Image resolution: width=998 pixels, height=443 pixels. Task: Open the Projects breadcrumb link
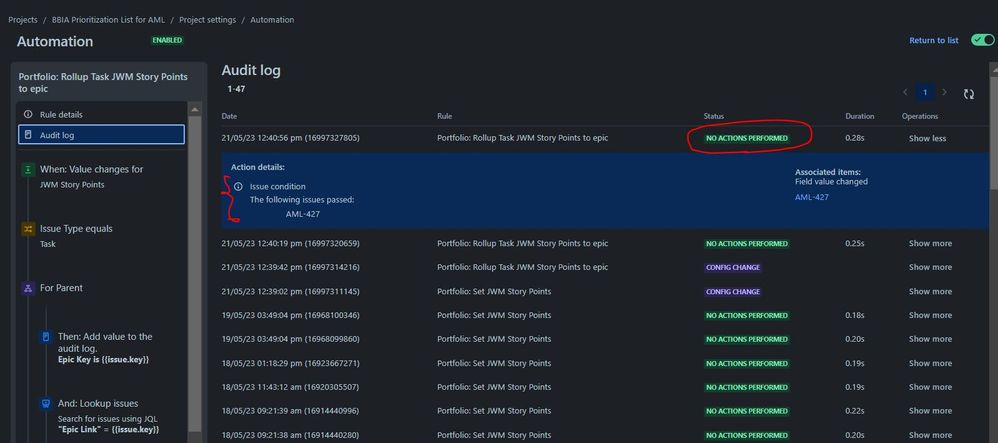(23, 20)
